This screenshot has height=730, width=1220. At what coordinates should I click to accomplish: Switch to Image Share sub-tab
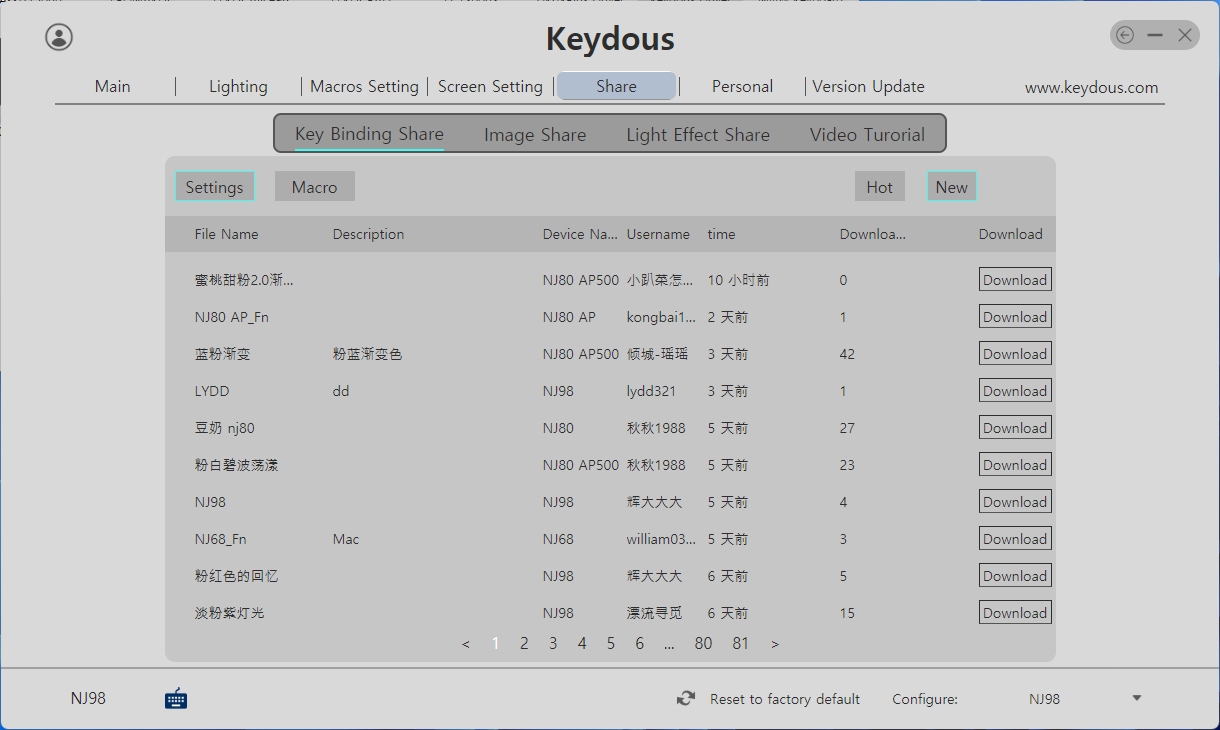535,134
